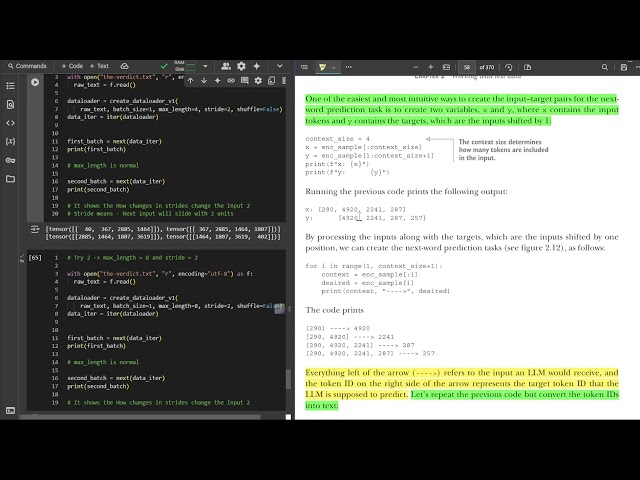Click the [65] execution count of second cell

coord(35,258)
